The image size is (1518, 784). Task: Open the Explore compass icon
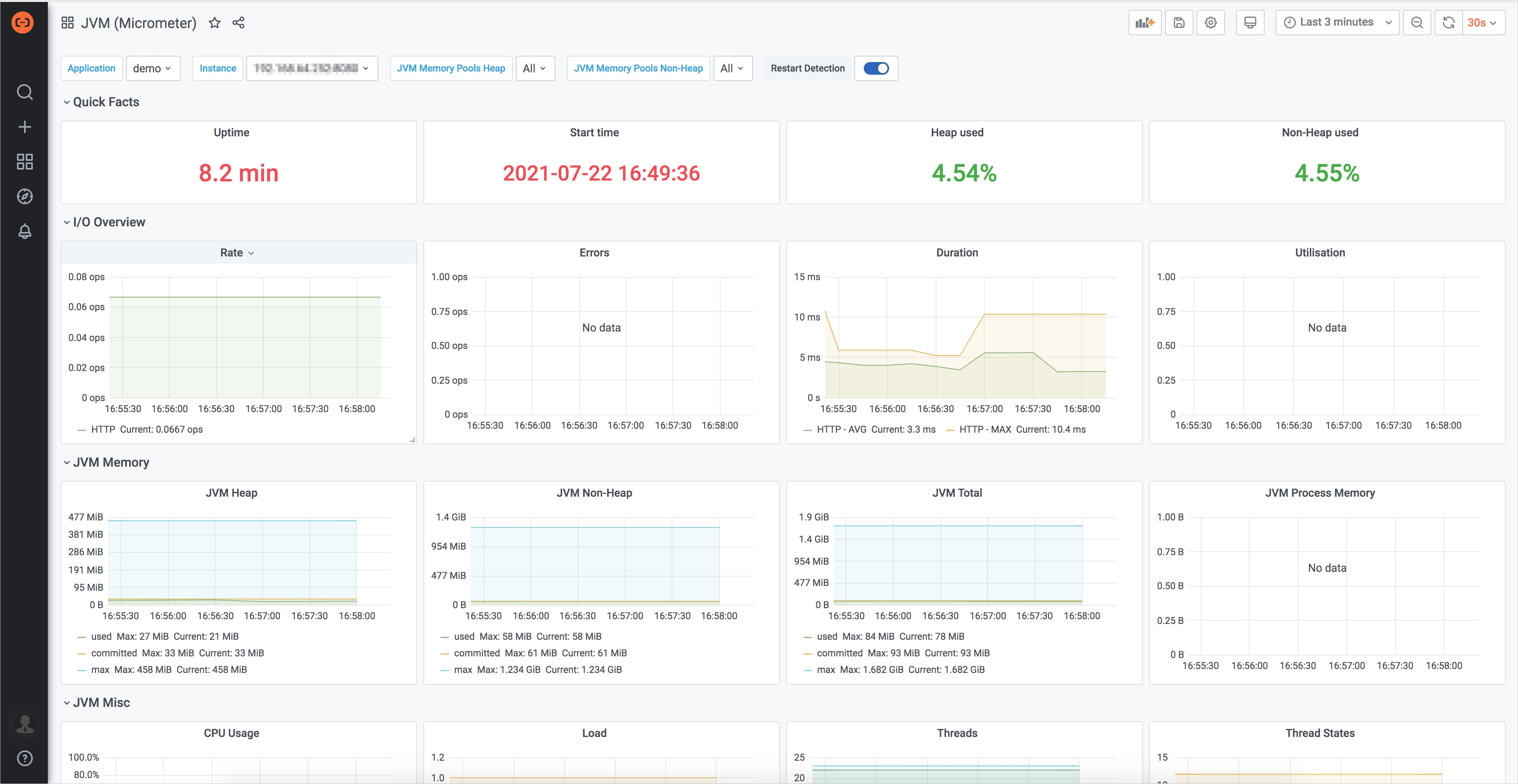[25, 196]
